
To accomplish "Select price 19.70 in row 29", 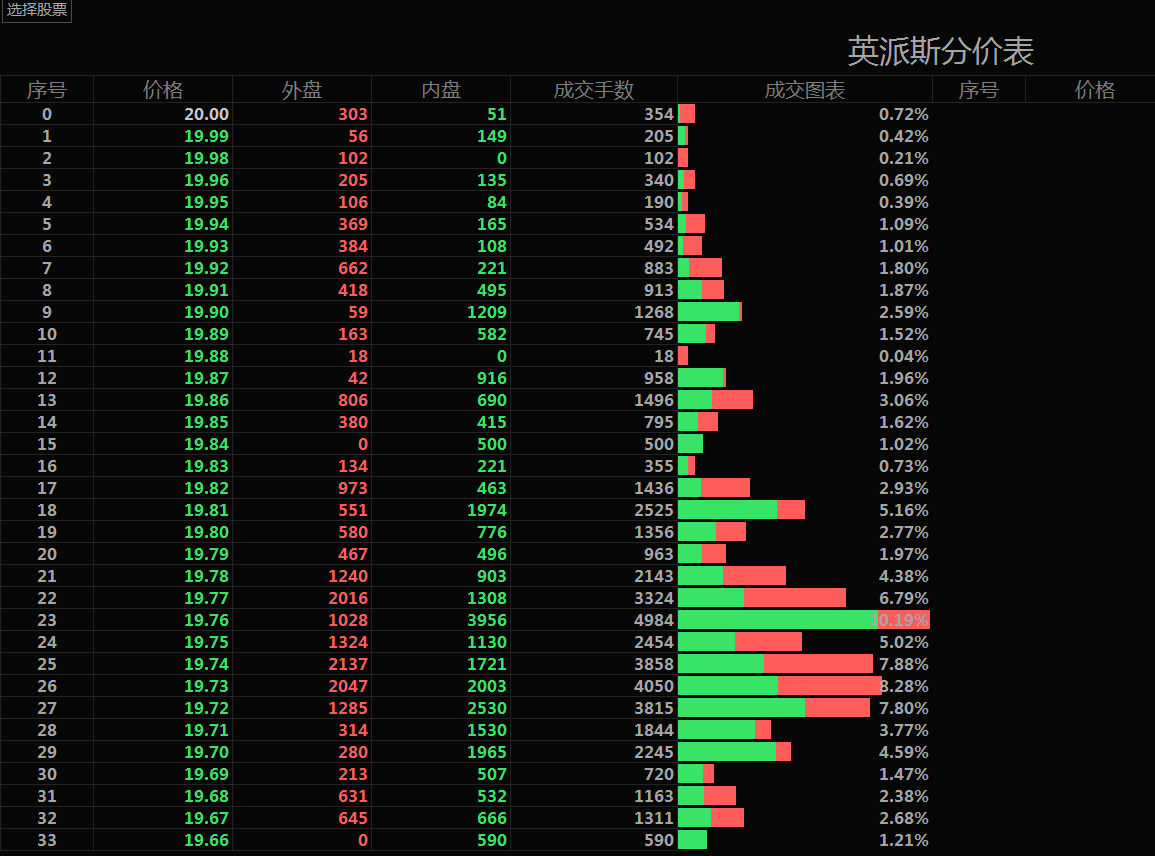I will click(206, 753).
